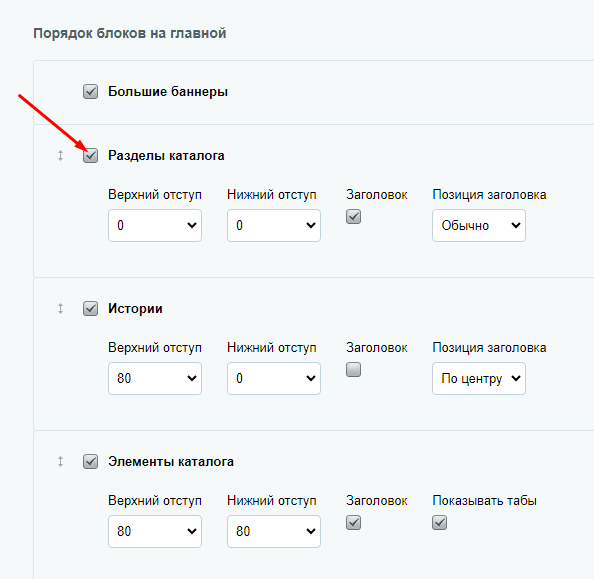Open the По центру position dropdown
The height and width of the screenshot is (579, 594).
(479, 378)
